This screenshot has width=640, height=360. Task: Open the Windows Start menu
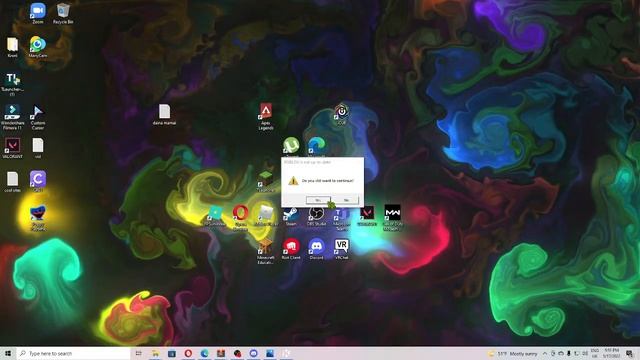(x=8, y=353)
